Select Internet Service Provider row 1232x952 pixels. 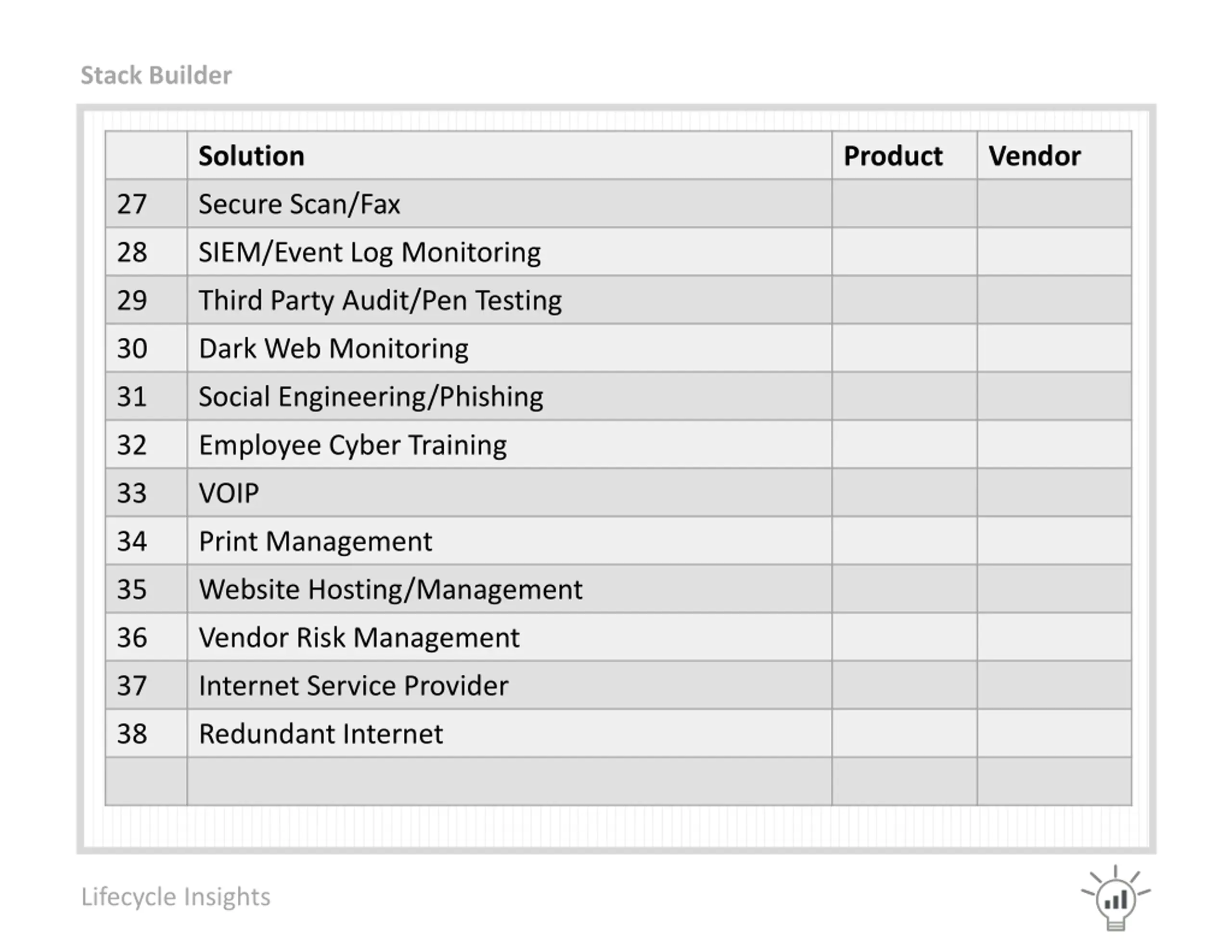click(618, 685)
